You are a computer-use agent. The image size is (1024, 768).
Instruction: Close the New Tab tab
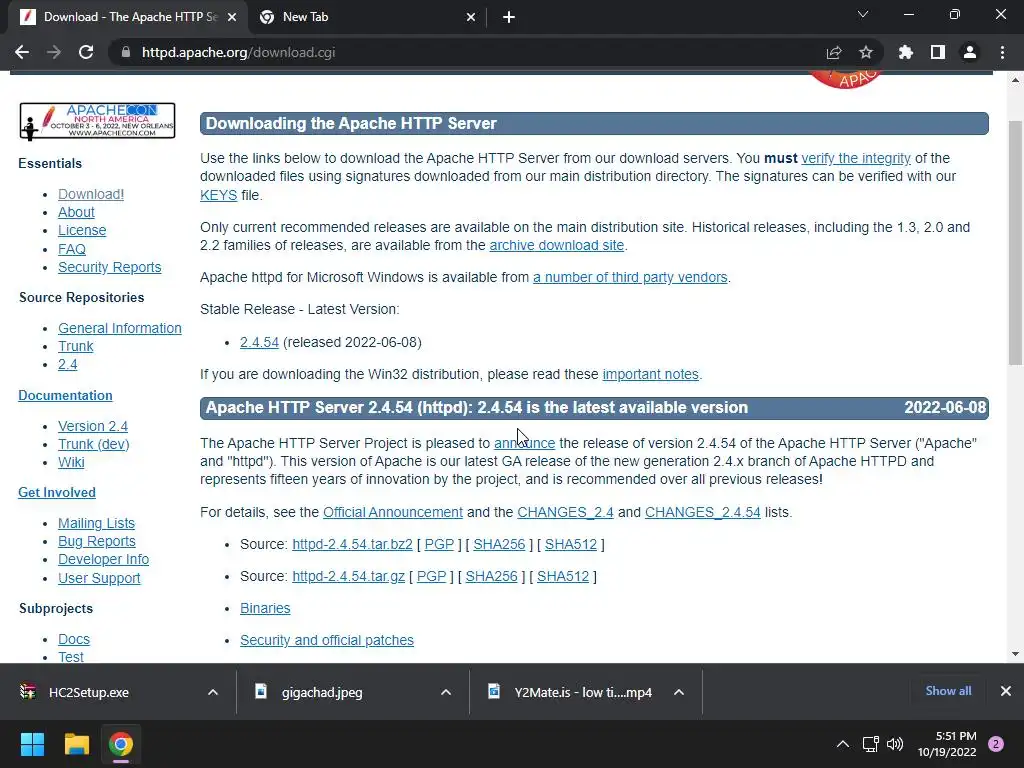coord(471,17)
